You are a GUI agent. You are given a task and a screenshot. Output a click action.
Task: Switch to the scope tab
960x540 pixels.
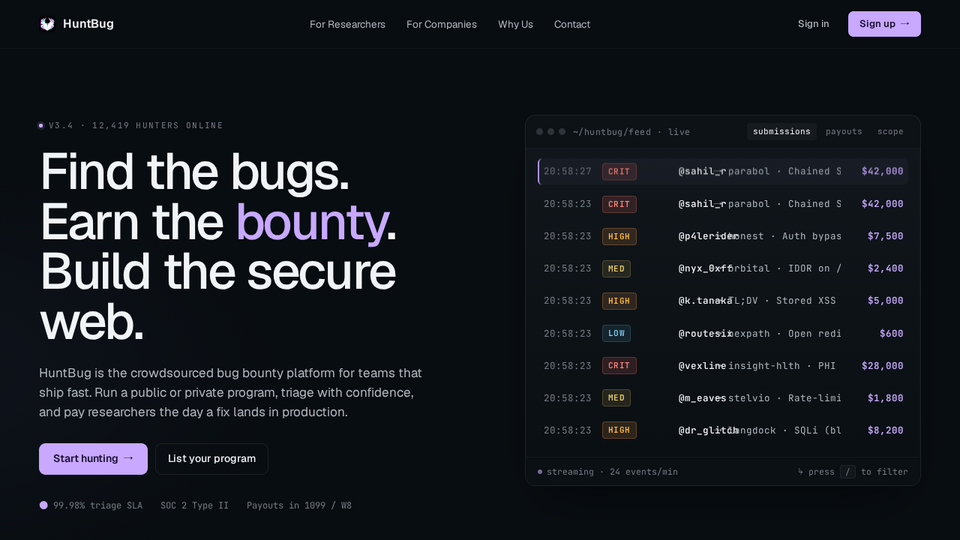click(x=890, y=132)
